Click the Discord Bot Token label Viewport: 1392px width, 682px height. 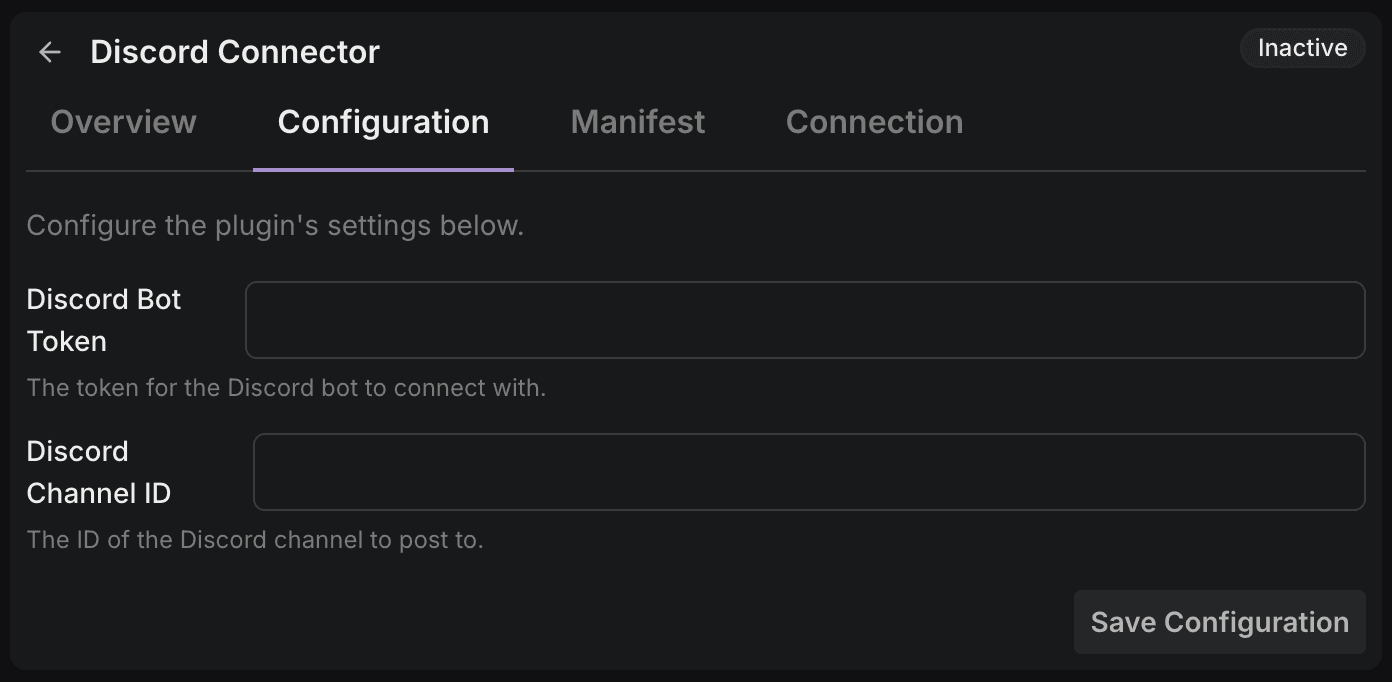(103, 319)
